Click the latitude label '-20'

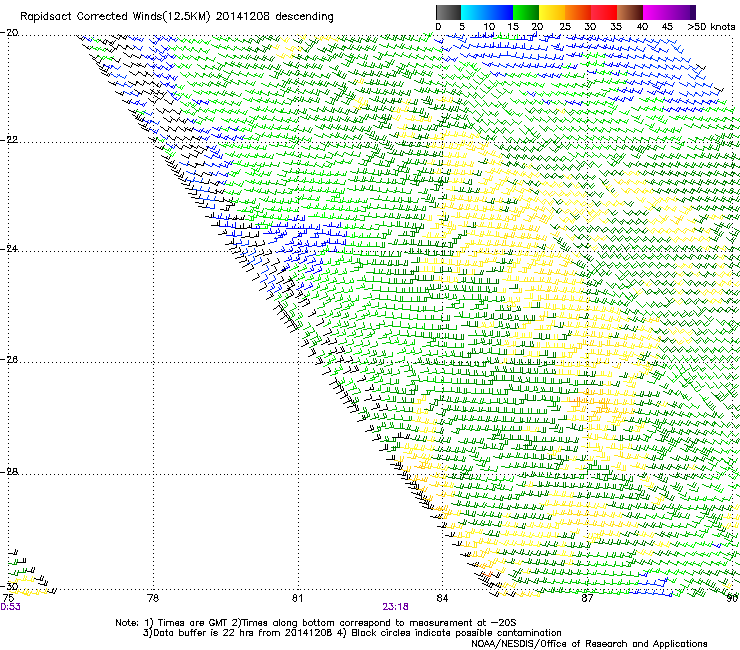(x=9, y=33)
